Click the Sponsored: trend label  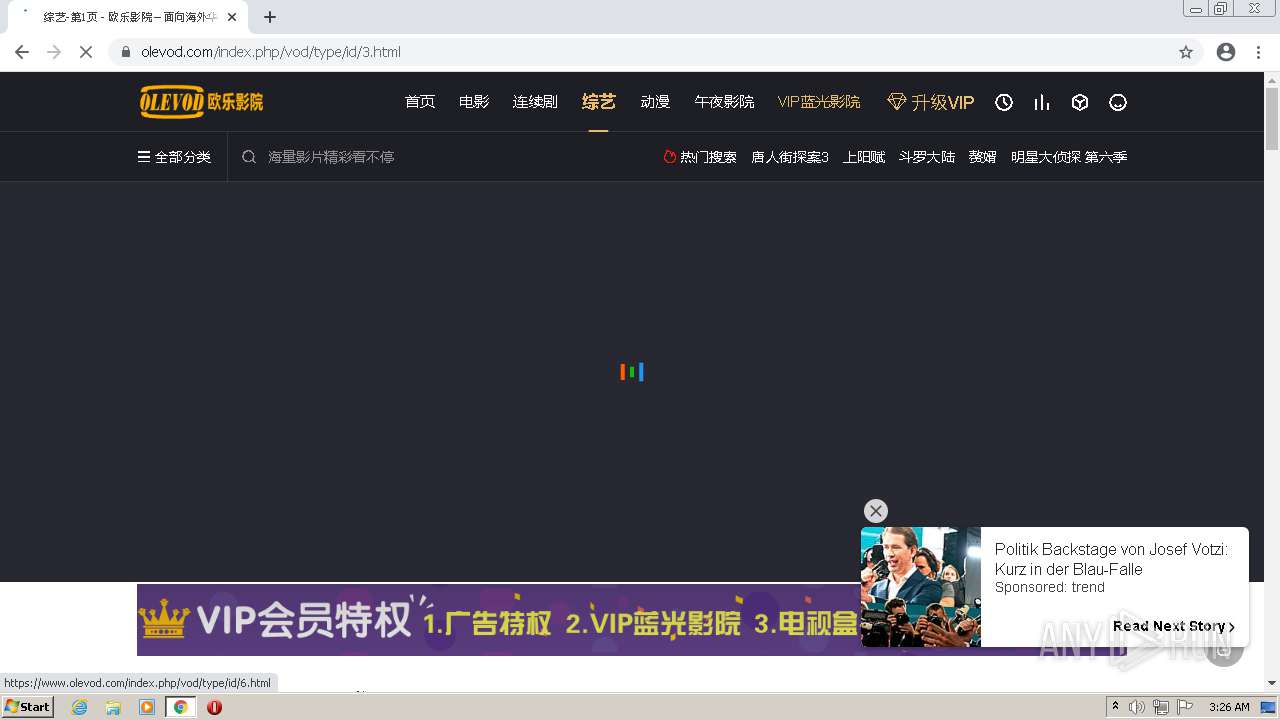click(x=1049, y=587)
